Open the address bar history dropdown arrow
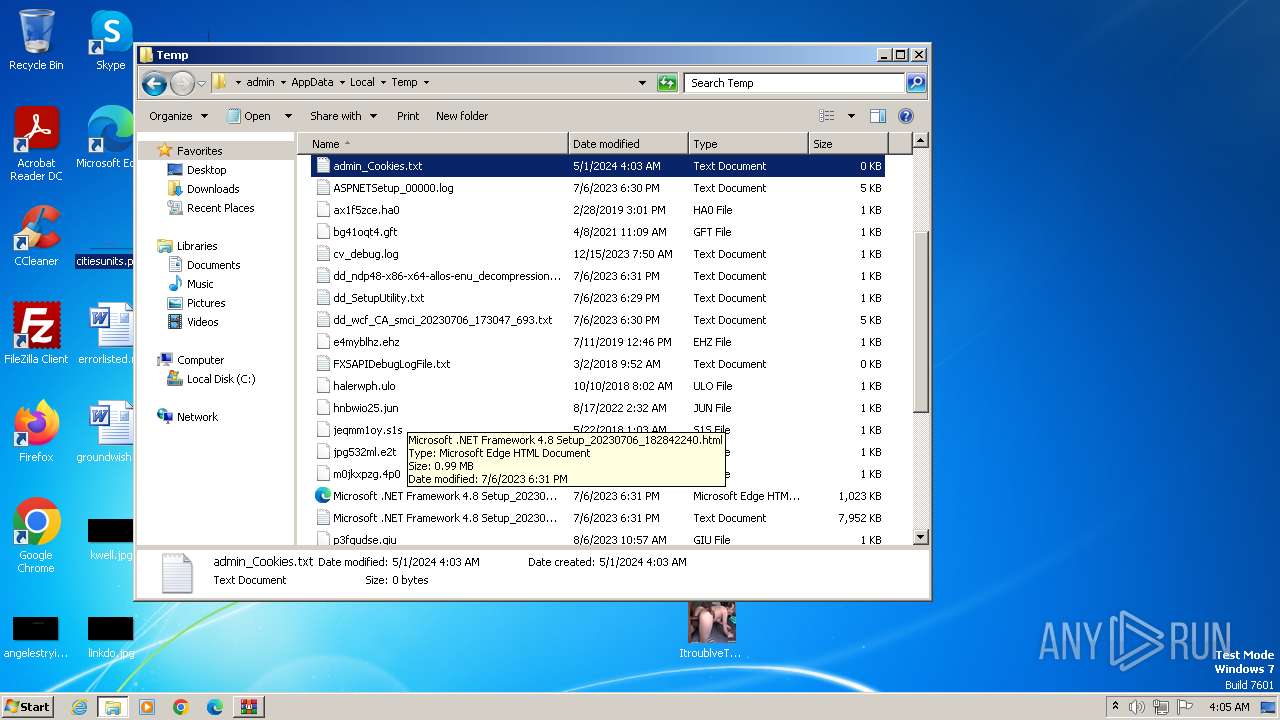Screen dimensions: 1280x720 tap(642, 83)
